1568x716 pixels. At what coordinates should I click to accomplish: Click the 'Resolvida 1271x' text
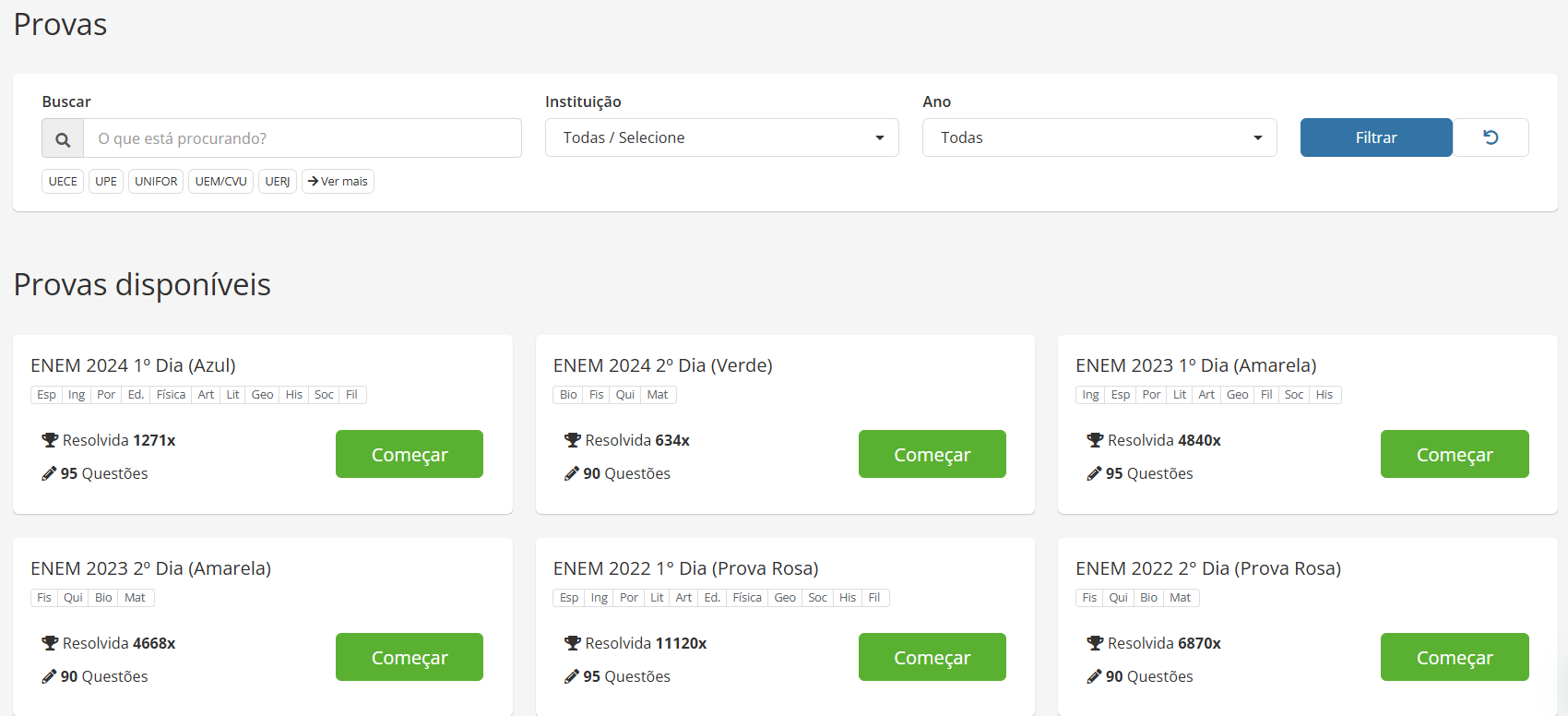tap(119, 440)
